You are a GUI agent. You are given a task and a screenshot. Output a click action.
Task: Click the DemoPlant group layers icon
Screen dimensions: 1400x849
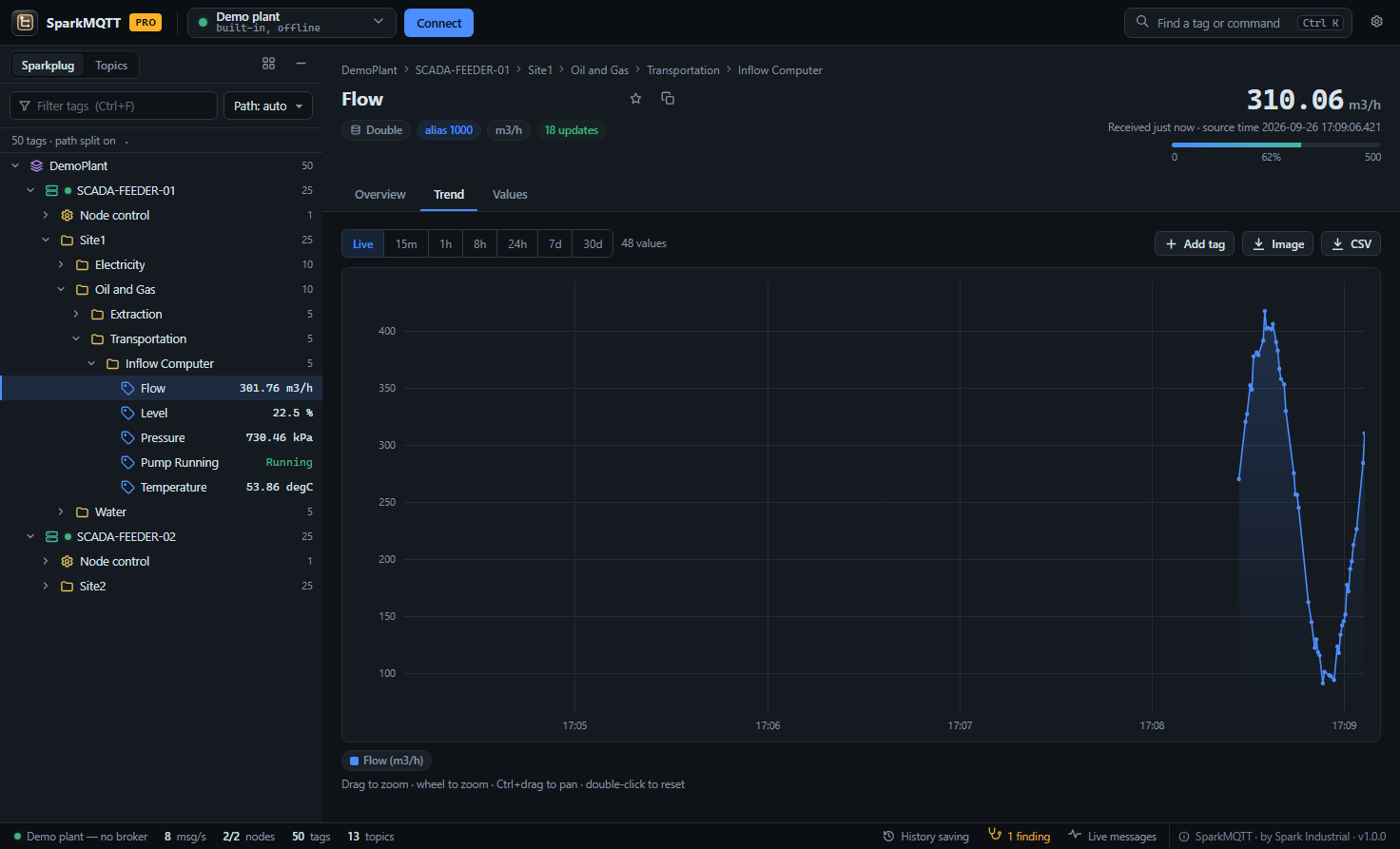[36, 165]
